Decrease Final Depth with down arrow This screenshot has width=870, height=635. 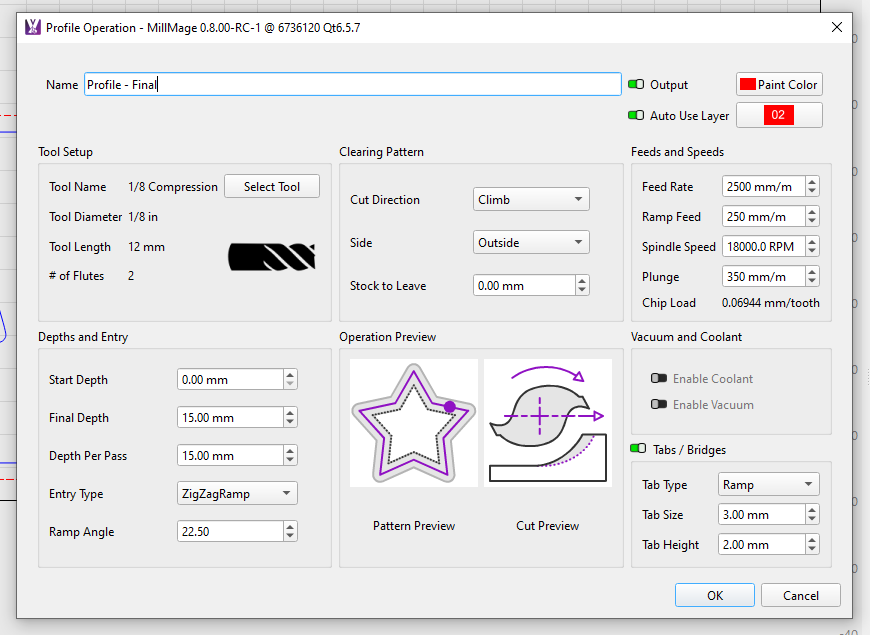click(x=290, y=422)
